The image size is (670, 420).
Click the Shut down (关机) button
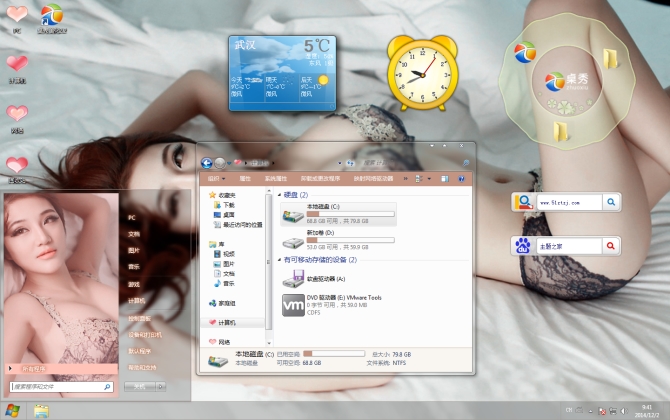(x=140, y=387)
